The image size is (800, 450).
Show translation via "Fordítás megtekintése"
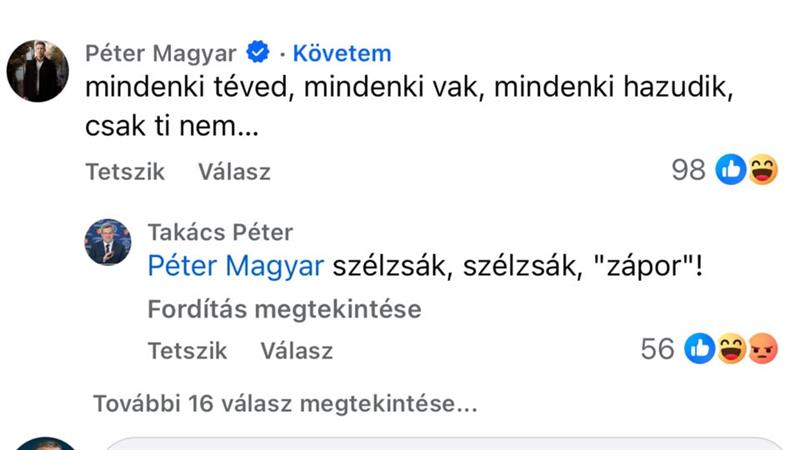tap(284, 309)
